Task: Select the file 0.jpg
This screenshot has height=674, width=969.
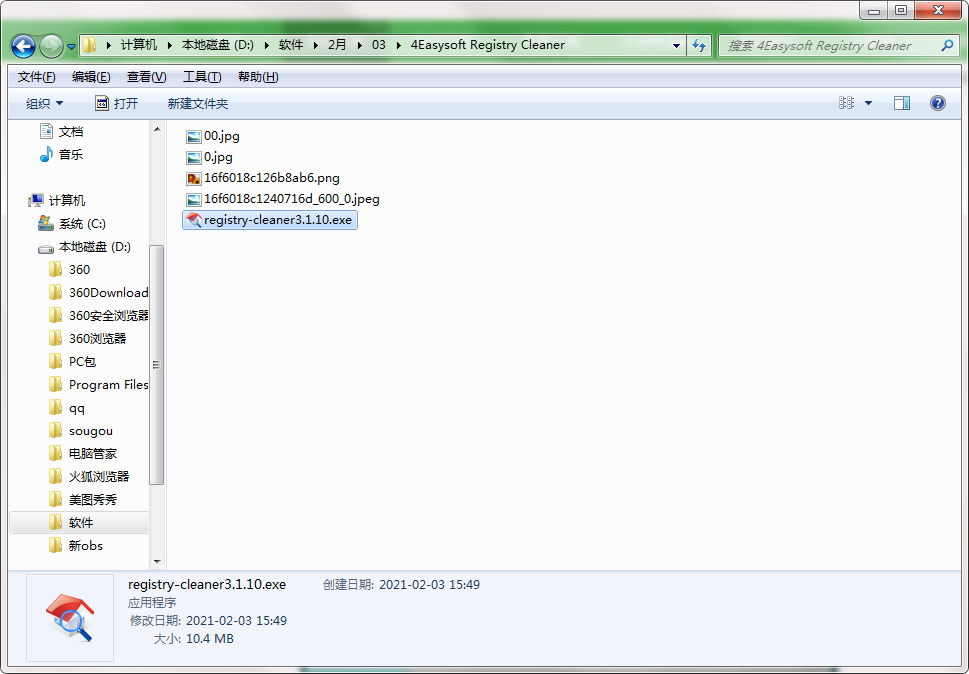Action: coord(209,157)
